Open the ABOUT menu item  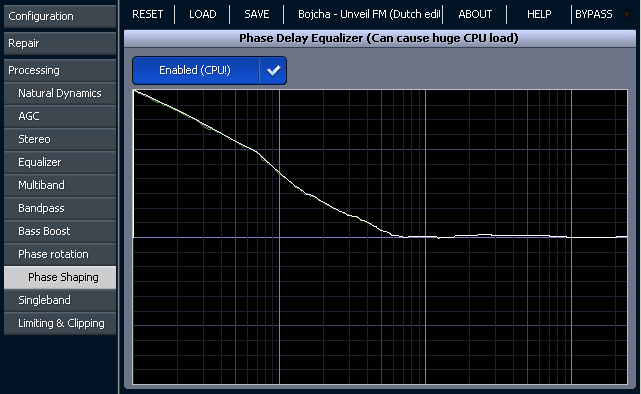475,14
